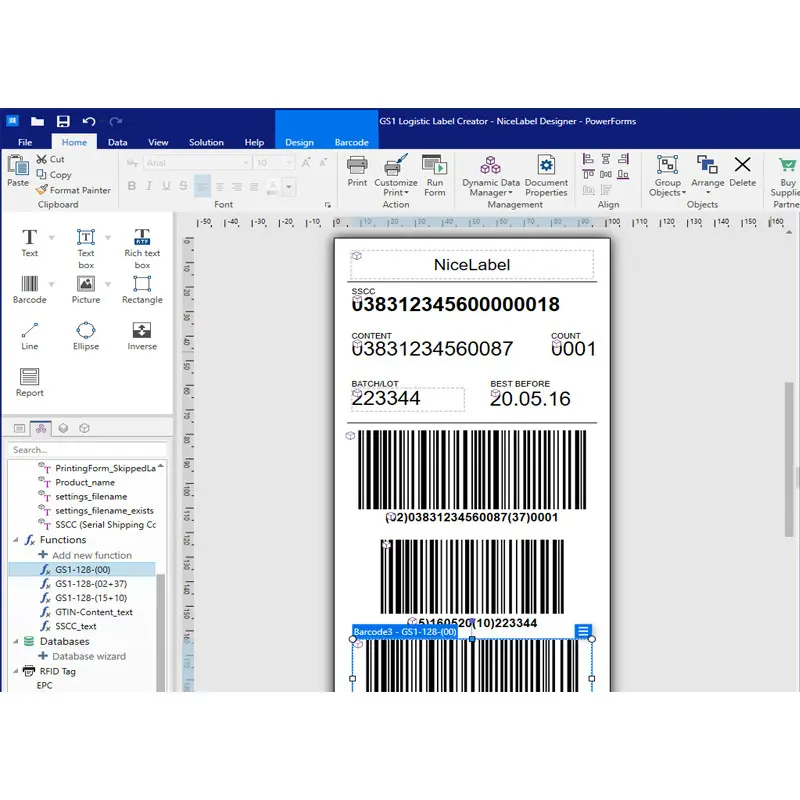Click Add new function
The height and width of the screenshot is (800, 800).
pos(91,555)
